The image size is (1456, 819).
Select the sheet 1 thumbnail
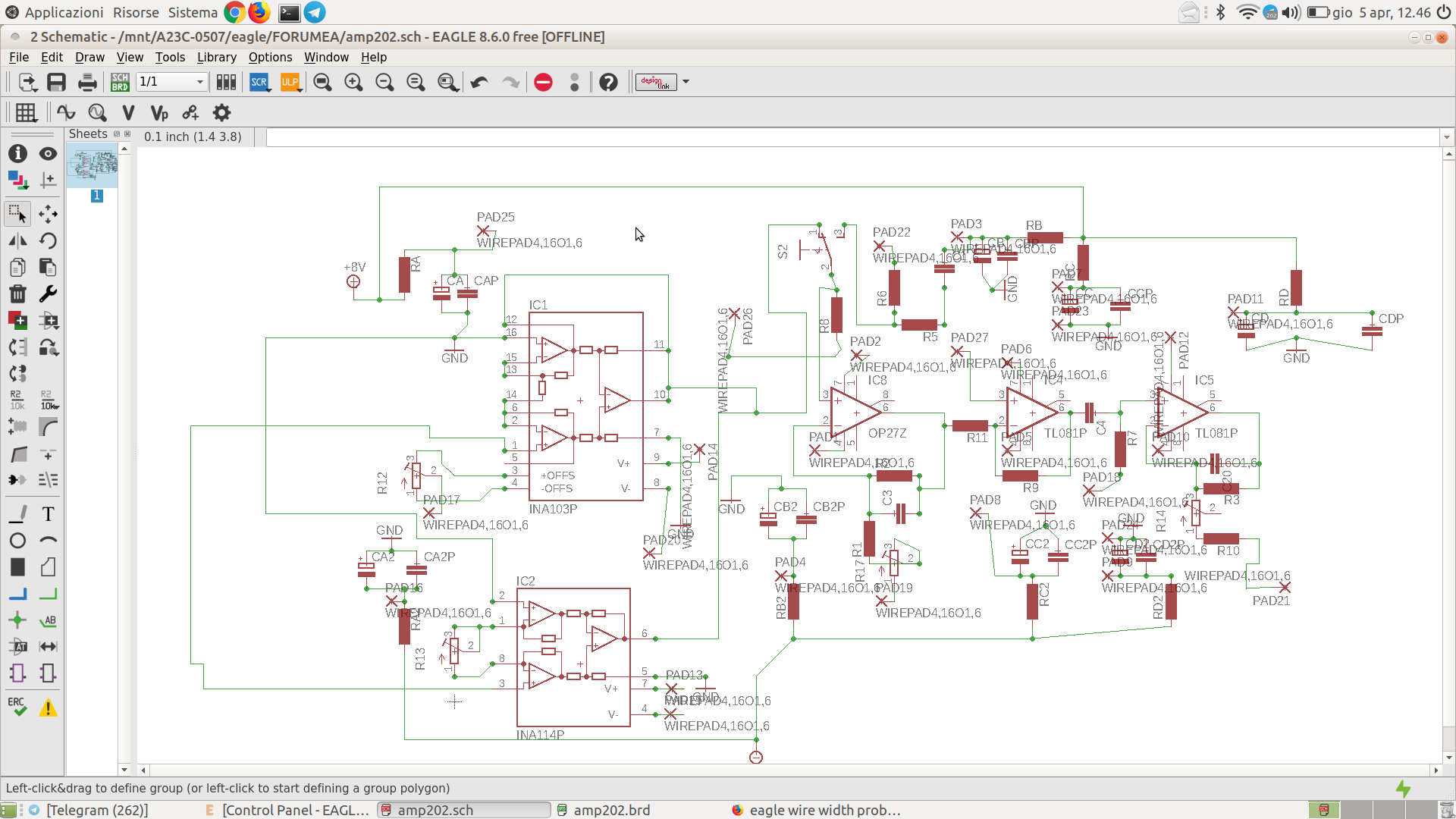pyautogui.click(x=93, y=166)
